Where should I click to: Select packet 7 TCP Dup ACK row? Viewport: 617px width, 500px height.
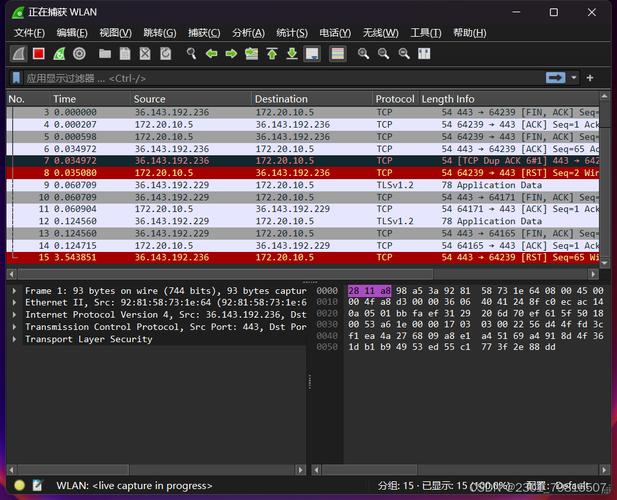[303, 161]
